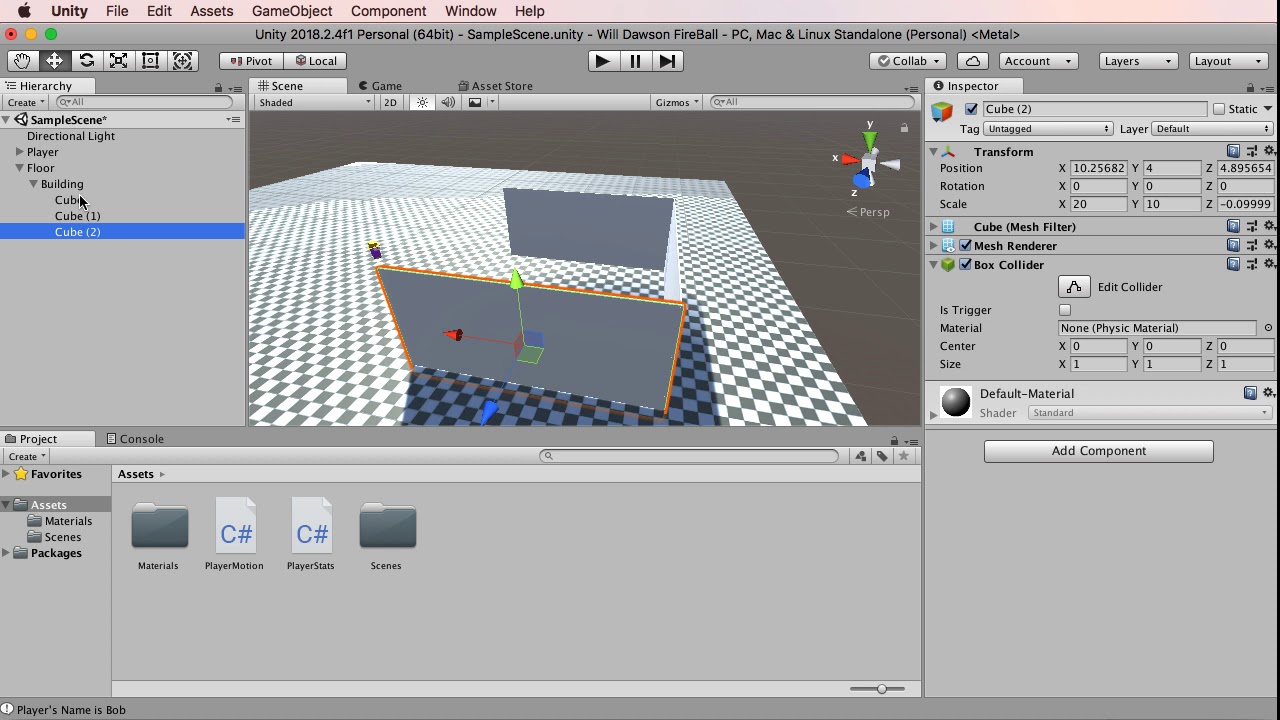The height and width of the screenshot is (720, 1280).
Task: Open the Assets menu
Action: coord(211,11)
